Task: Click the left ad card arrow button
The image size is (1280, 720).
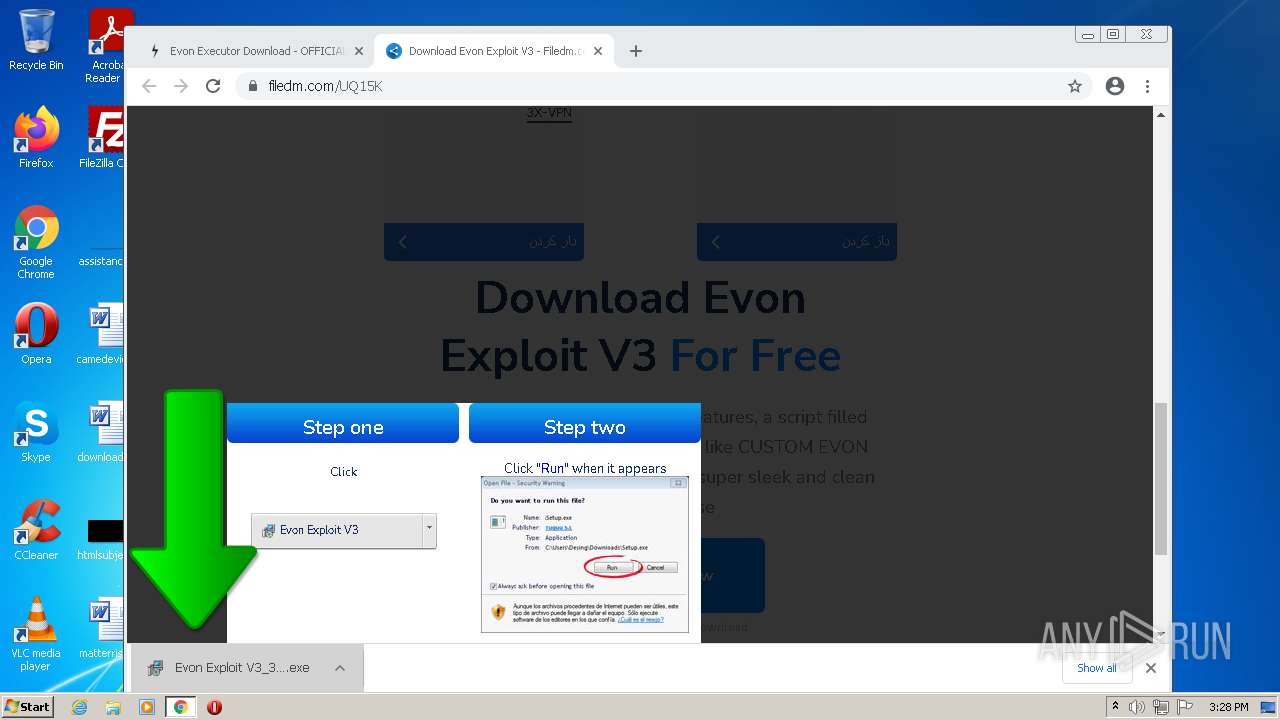Action: [x=484, y=241]
